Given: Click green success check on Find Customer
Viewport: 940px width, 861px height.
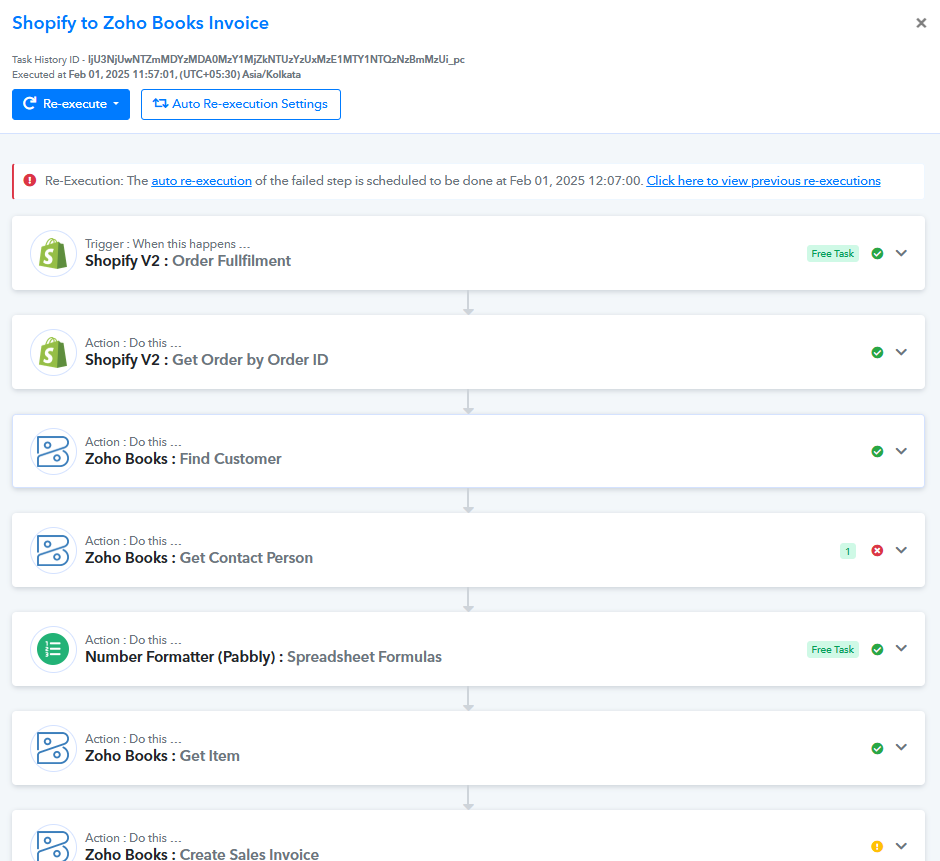Looking at the screenshot, I should coord(877,451).
